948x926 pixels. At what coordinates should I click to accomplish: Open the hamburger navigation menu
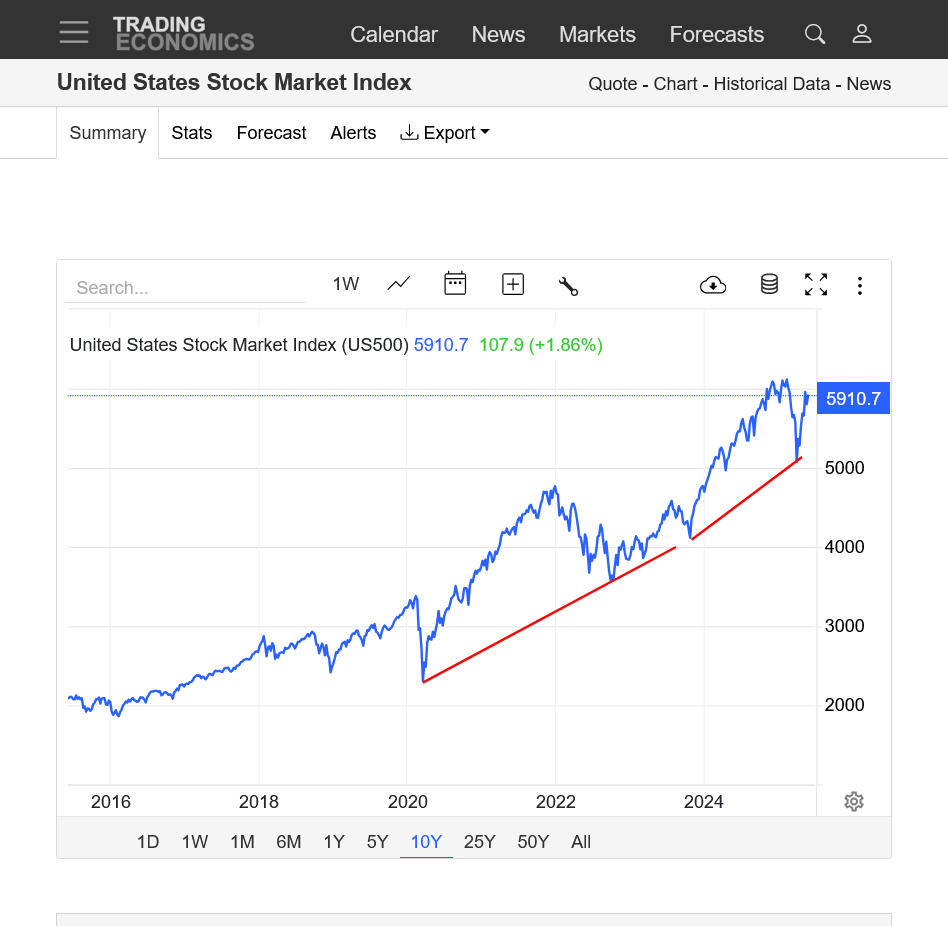pos(74,33)
